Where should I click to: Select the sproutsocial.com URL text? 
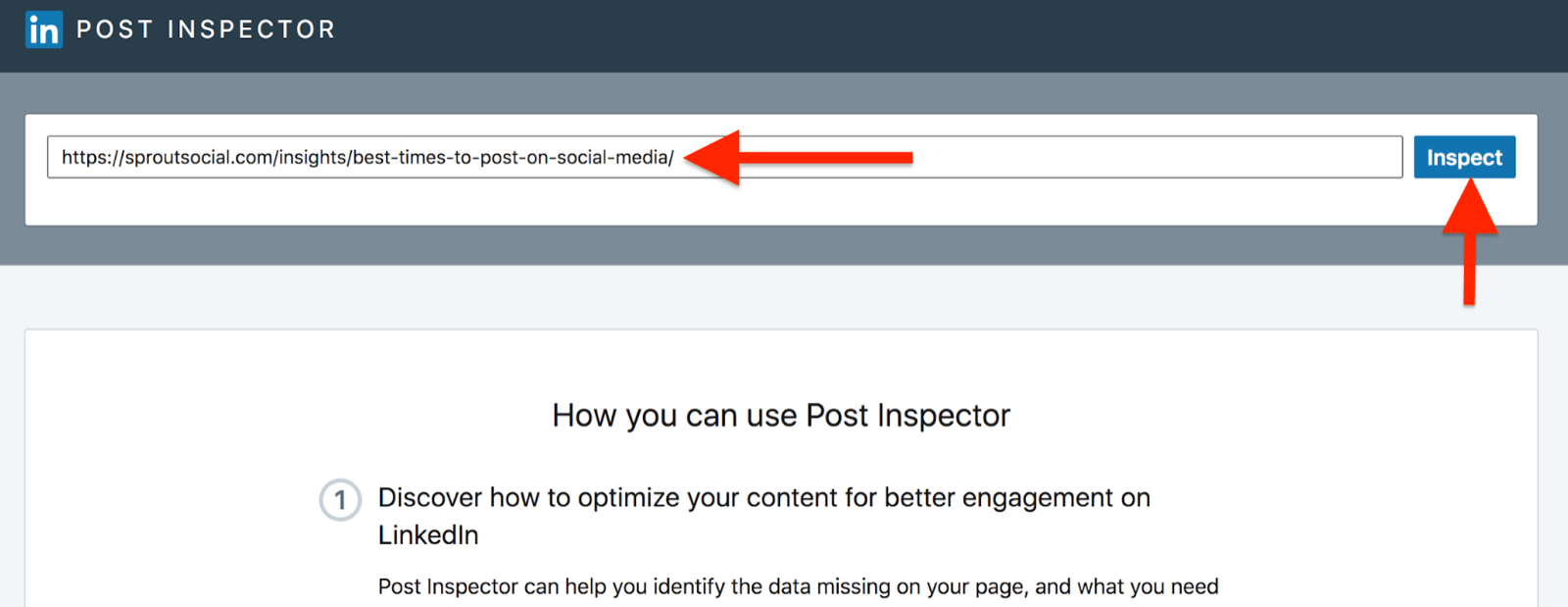[x=367, y=156]
